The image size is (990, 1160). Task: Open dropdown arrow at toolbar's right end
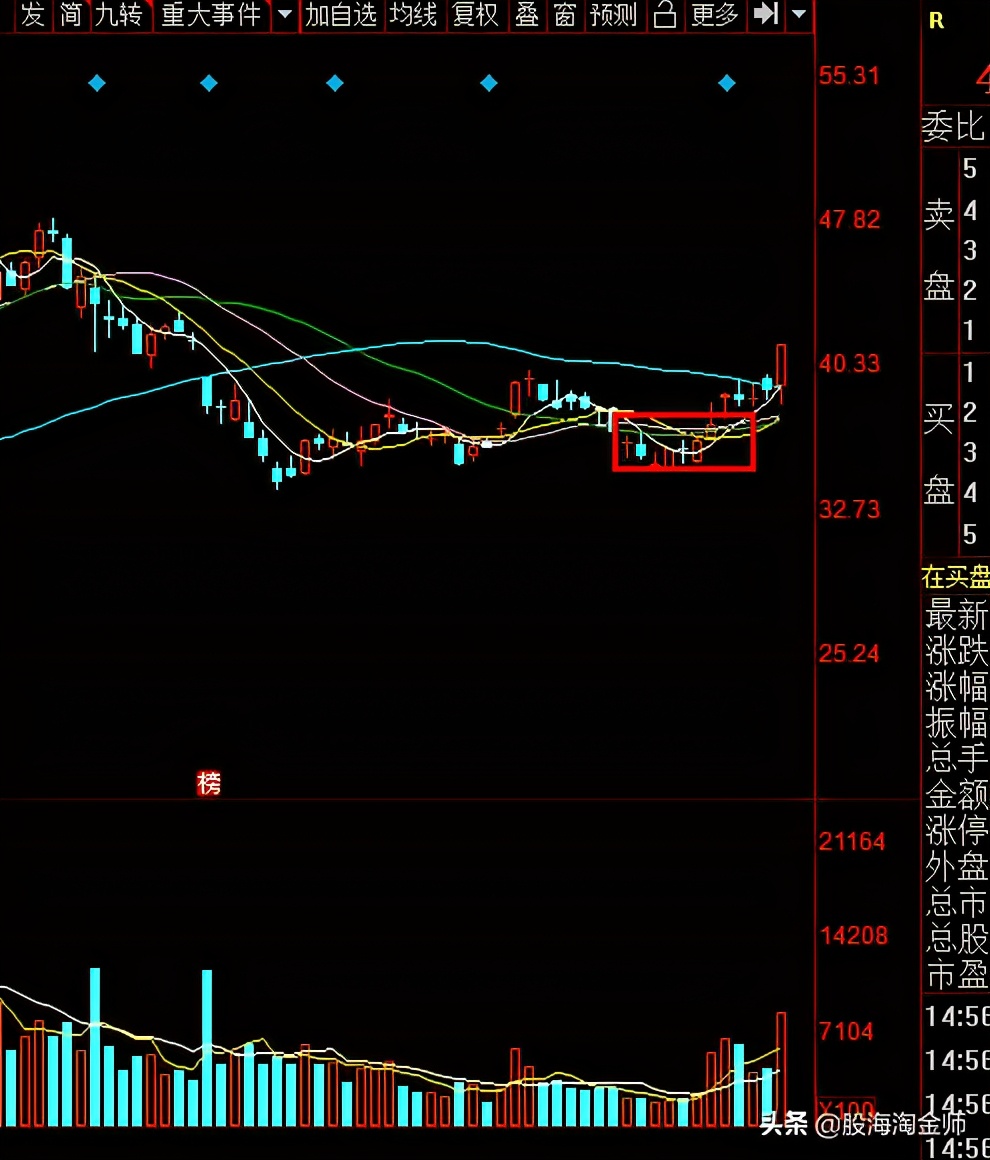[x=798, y=15]
